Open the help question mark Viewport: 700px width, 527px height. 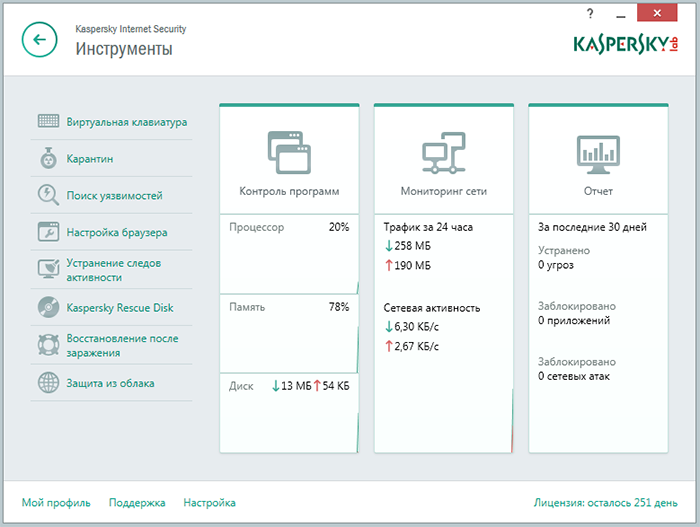(590, 14)
